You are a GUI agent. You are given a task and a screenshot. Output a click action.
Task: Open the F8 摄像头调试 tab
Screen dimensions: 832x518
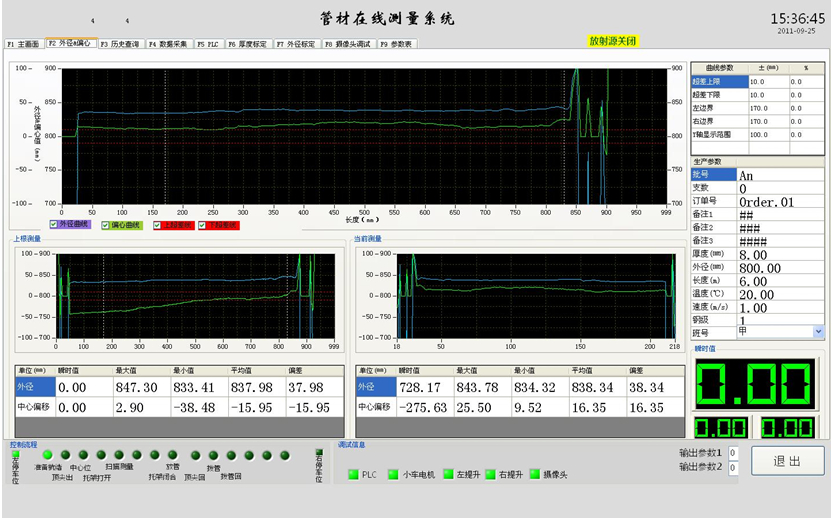(348, 44)
